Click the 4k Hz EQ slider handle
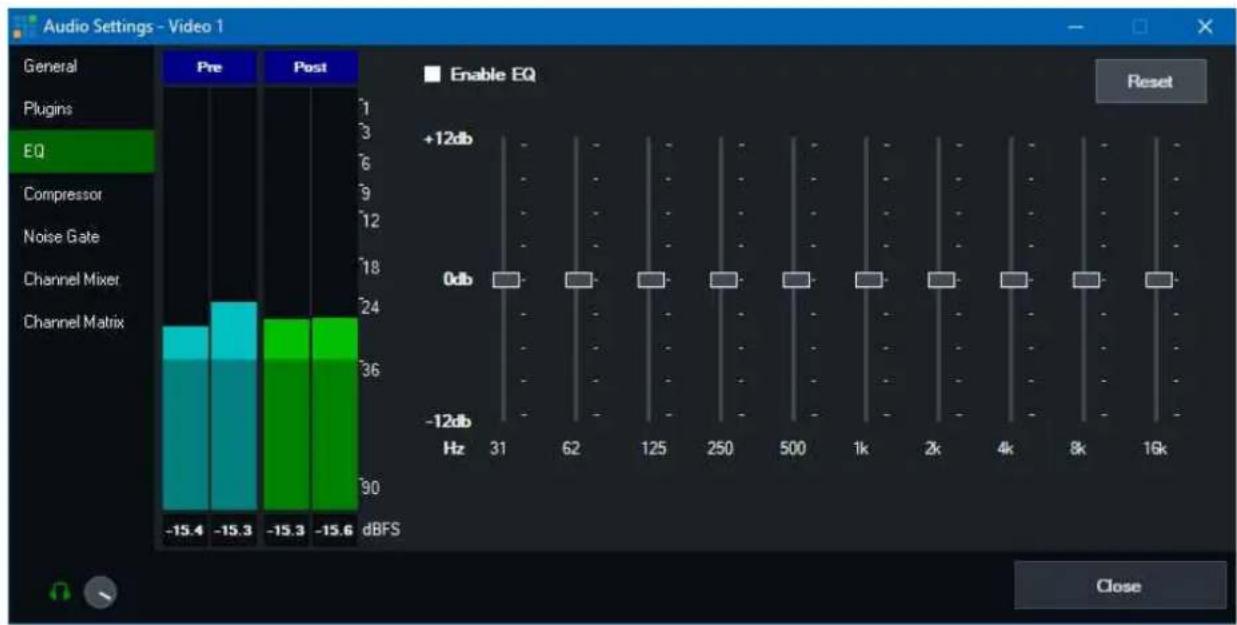The width and height of the screenshot is (1237, 625). click(x=1013, y=280)
